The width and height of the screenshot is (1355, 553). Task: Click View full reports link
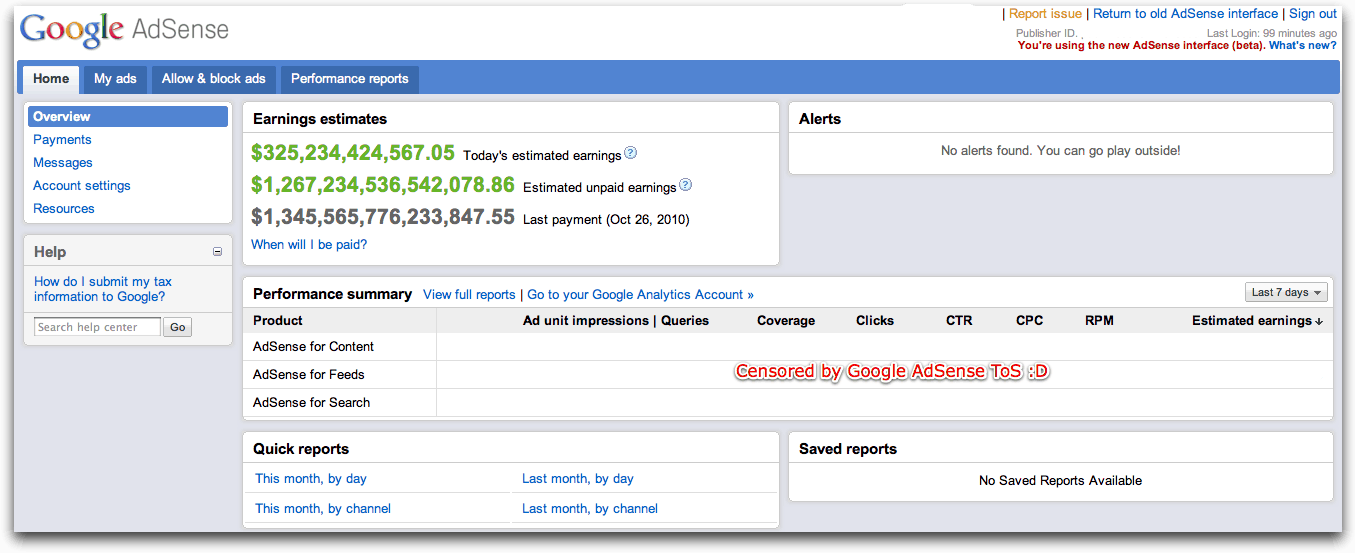tap(469, 295)
